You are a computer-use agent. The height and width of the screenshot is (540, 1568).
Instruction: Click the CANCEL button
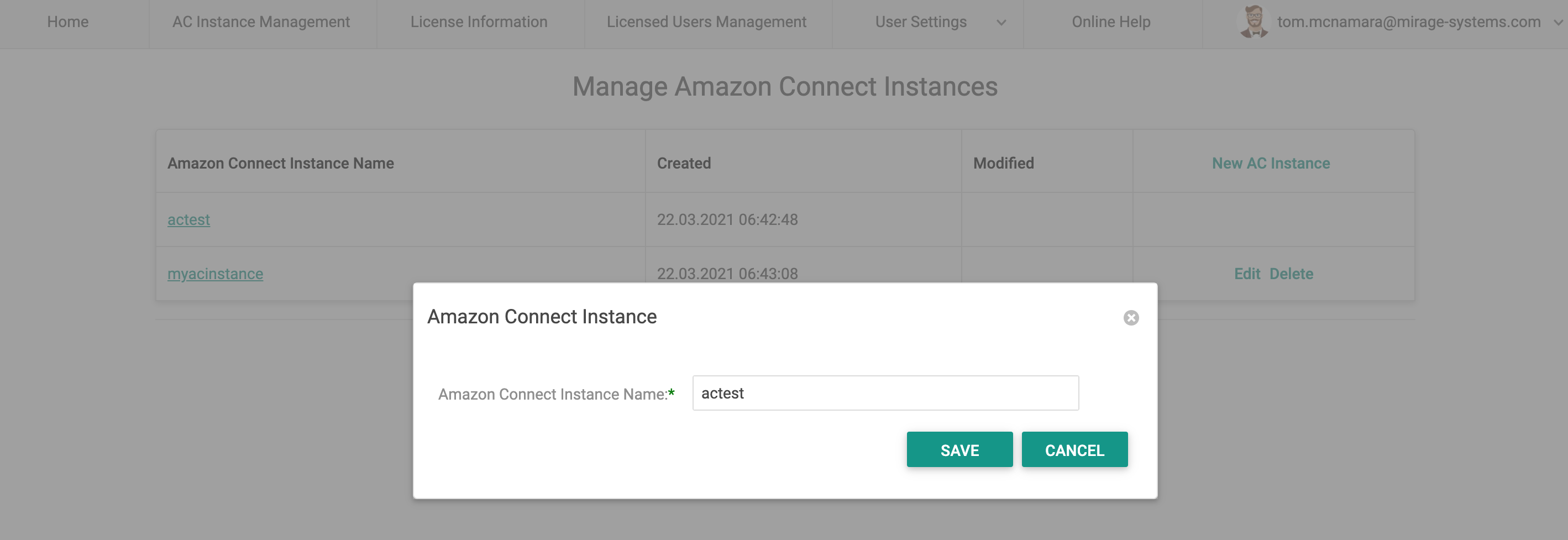[x=1074, y=450]
